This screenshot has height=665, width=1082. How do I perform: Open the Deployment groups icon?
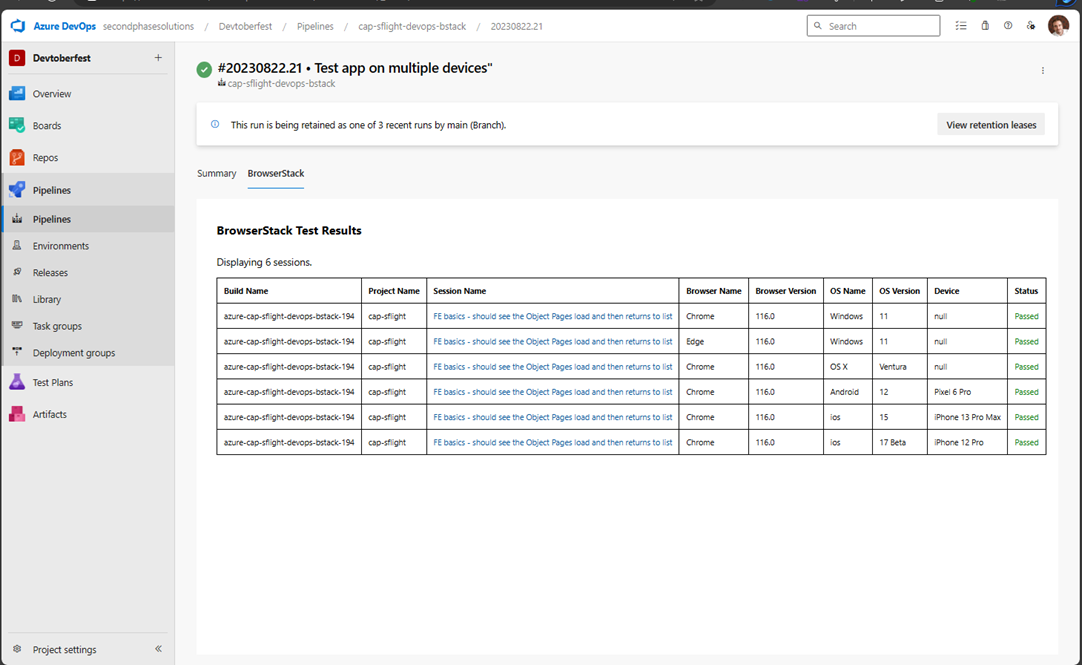(x=17, y=352)
